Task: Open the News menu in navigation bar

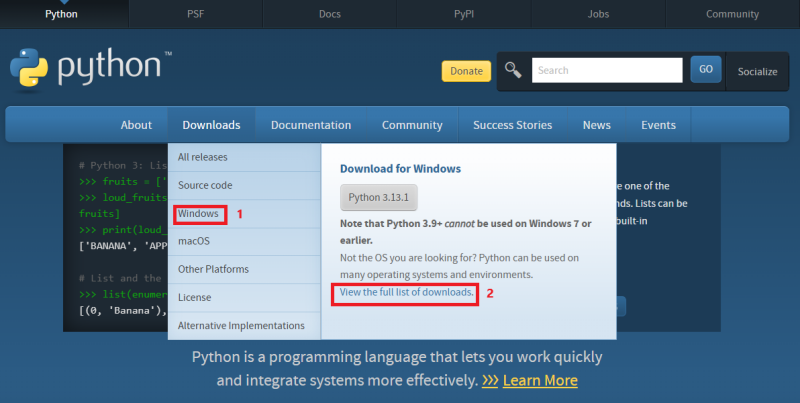Action: click(596, 125)
